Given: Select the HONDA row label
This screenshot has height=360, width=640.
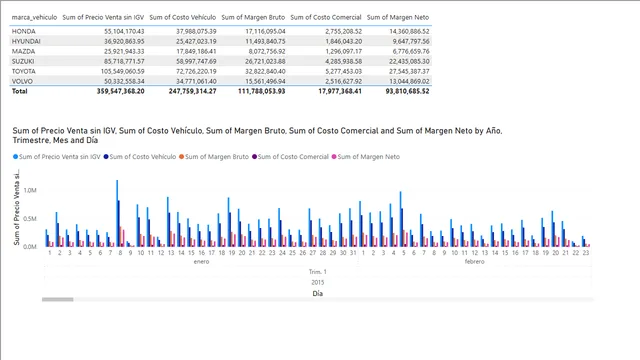Looking at the screenshot, I should tap(24, 31).
